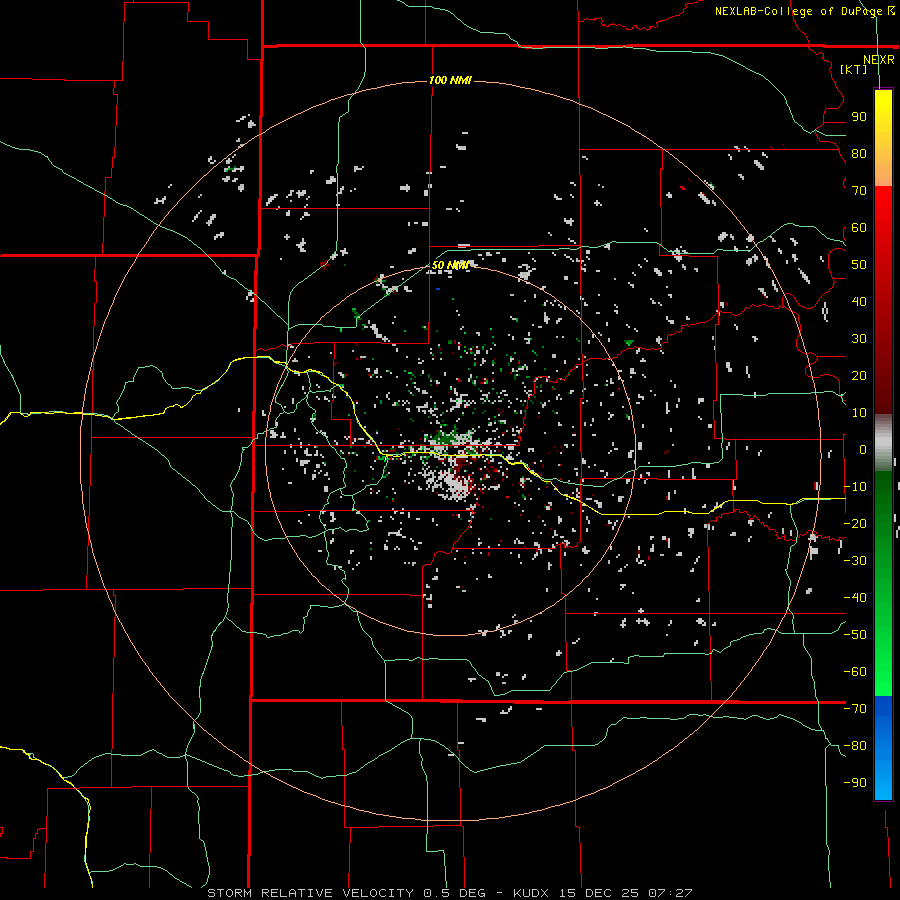The image size is (900, 900).
Task: Select the 40 value on the velocity scale
Action: coord(859,302)
